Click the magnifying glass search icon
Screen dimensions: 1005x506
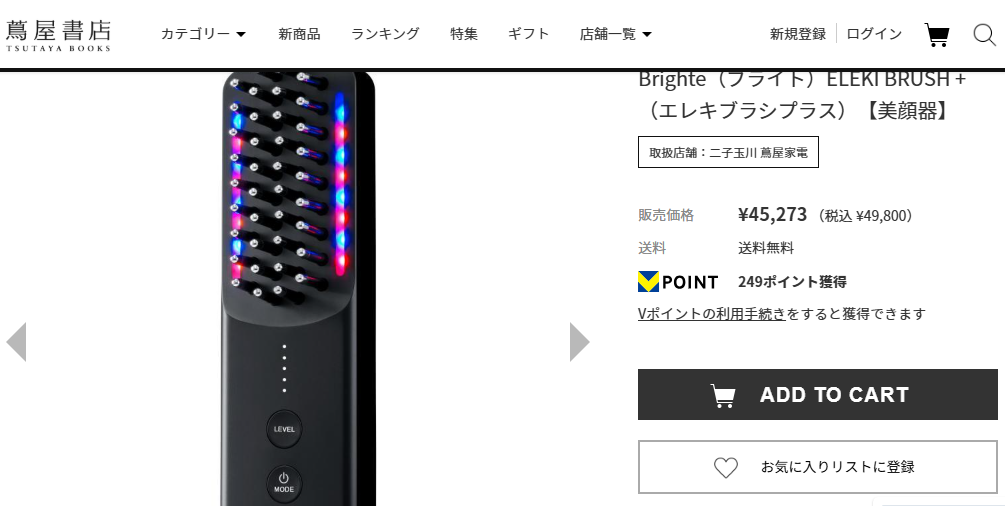(x=984, y=35)
